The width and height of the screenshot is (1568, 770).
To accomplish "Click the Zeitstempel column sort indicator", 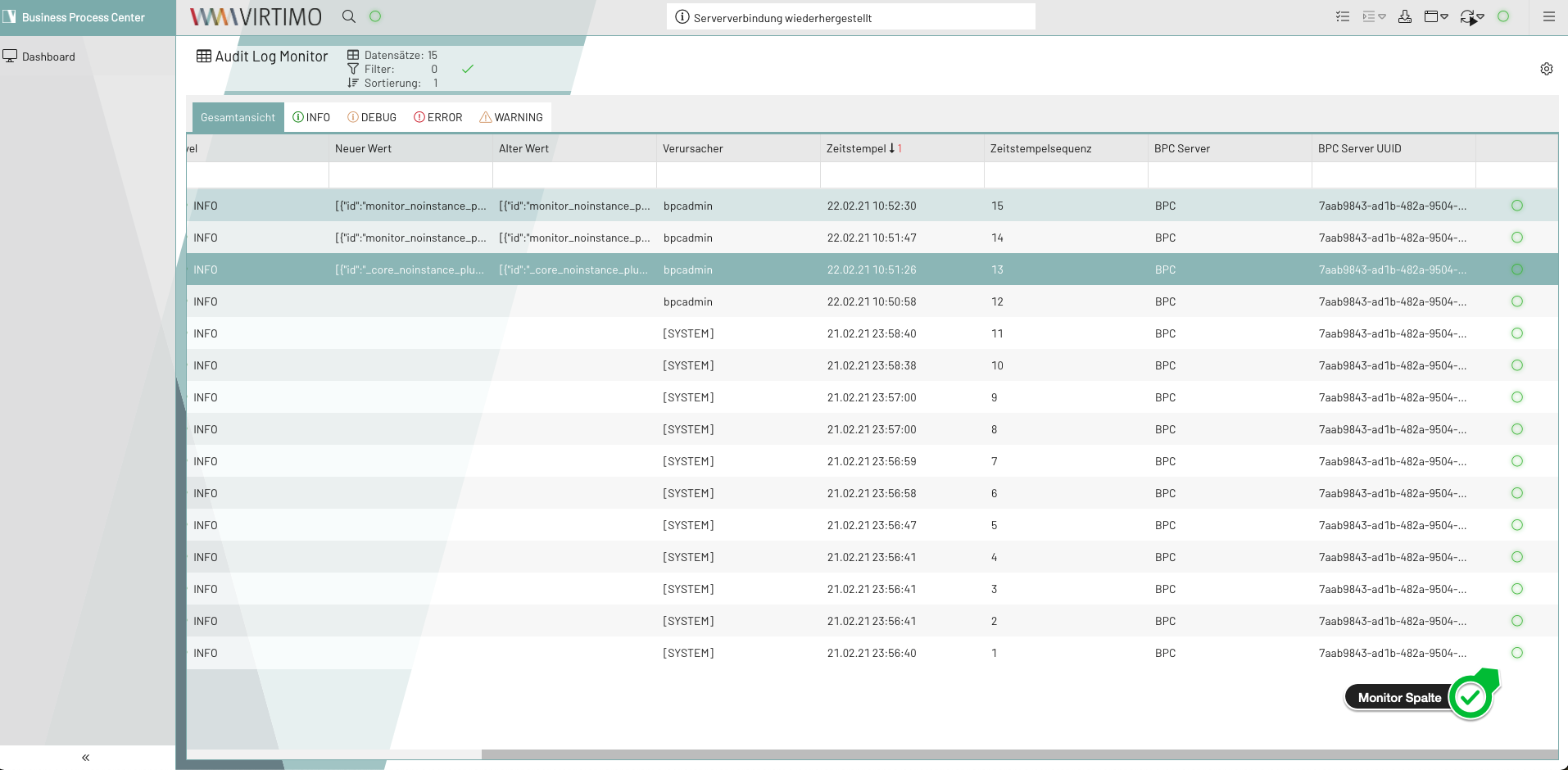I will pos(893,148).
